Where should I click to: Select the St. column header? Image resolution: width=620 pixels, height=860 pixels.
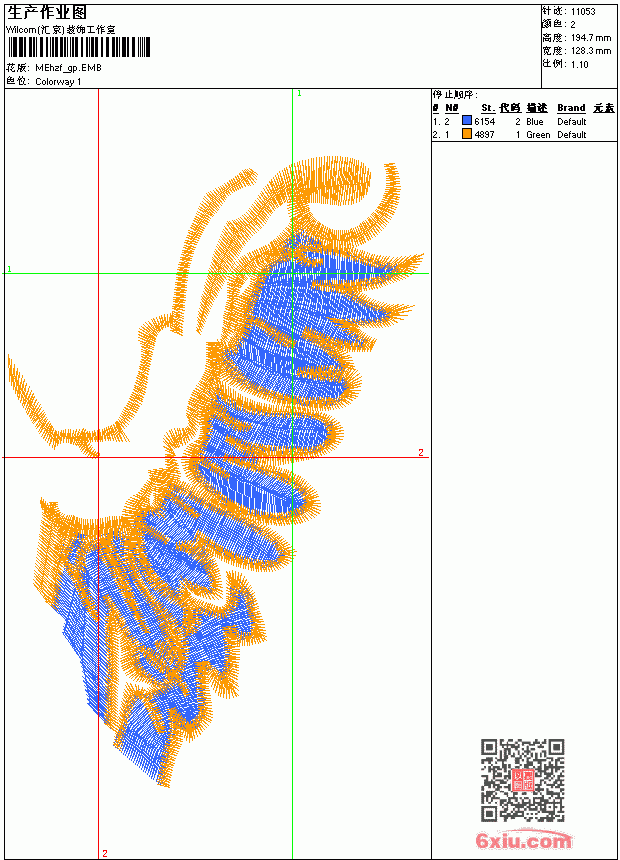488,108
